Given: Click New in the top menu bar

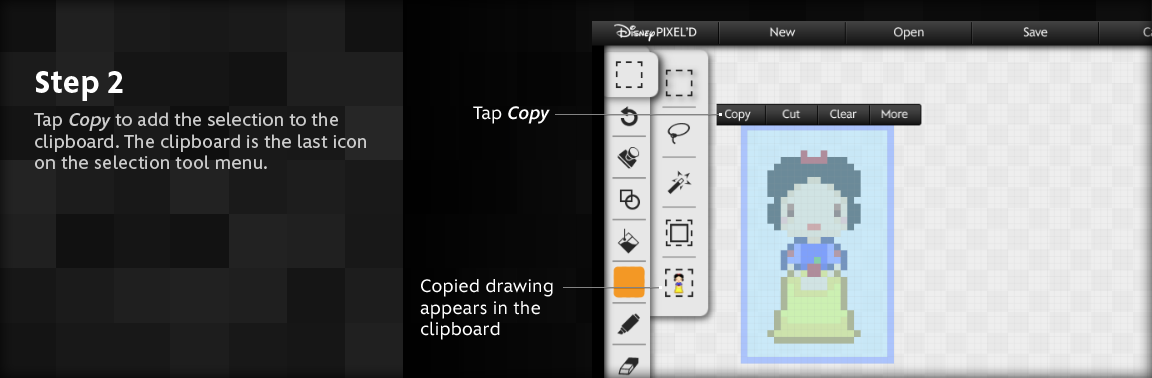Looking at the screenshot, I should point(782,32).
